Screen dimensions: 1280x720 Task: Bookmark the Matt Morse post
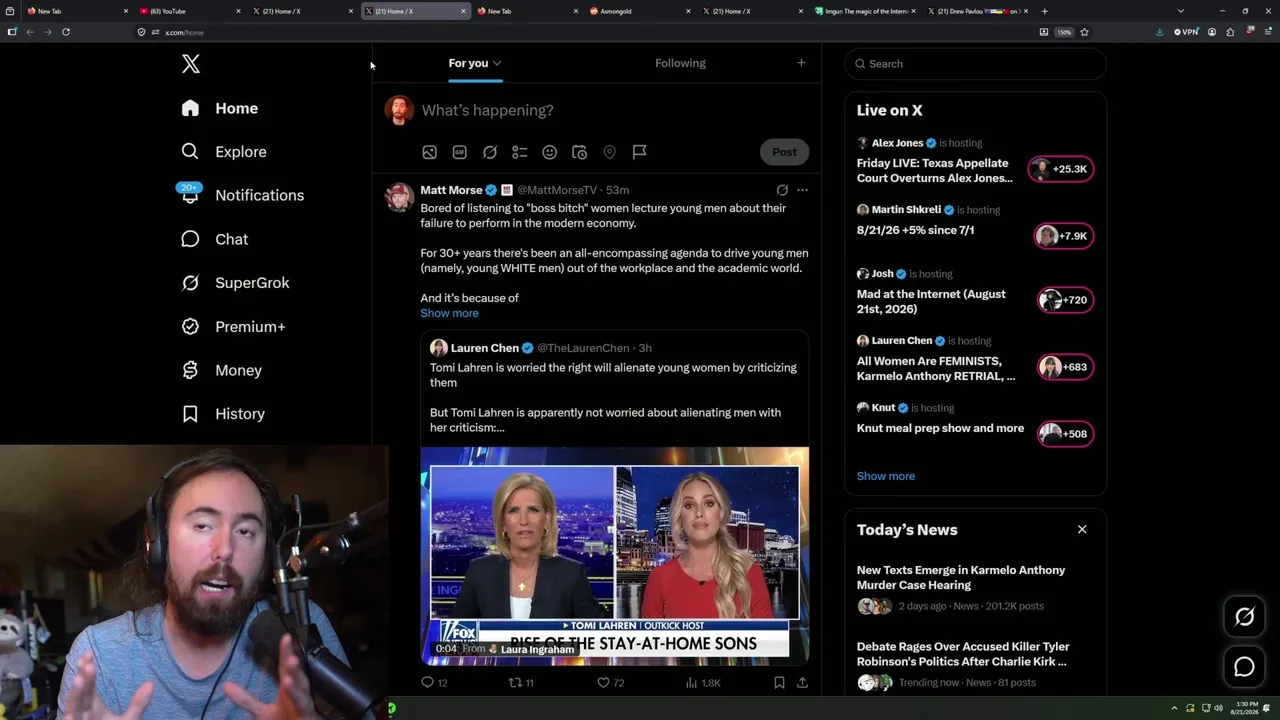(x=779, y=683)
